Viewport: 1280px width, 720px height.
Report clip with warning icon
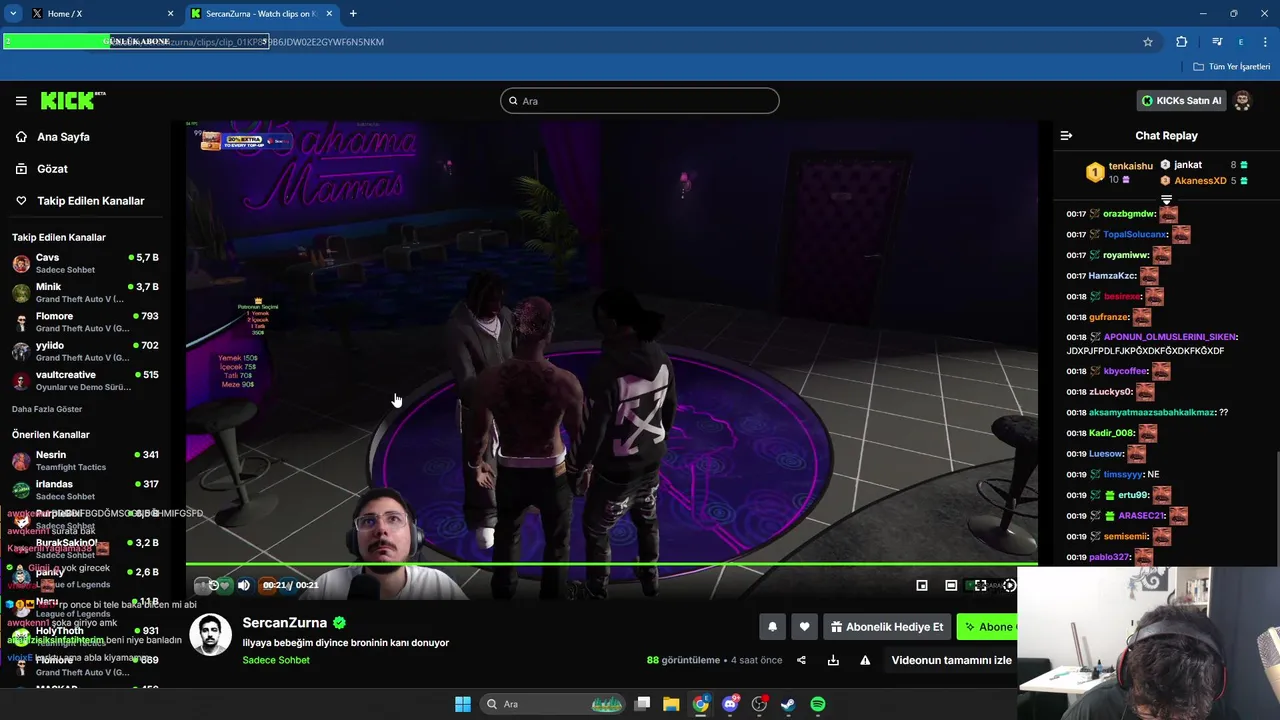865,660
